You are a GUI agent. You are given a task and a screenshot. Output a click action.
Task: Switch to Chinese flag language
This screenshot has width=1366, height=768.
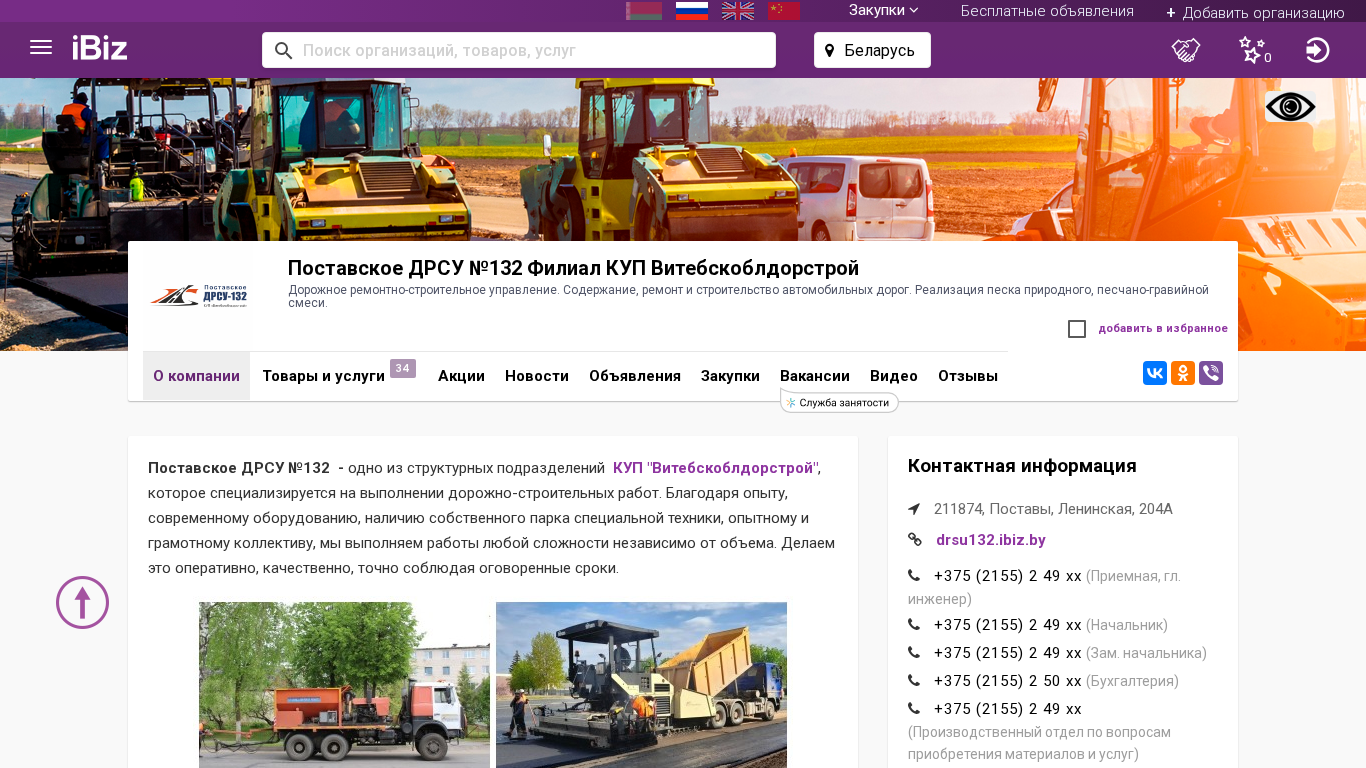[x=784, y=11]
